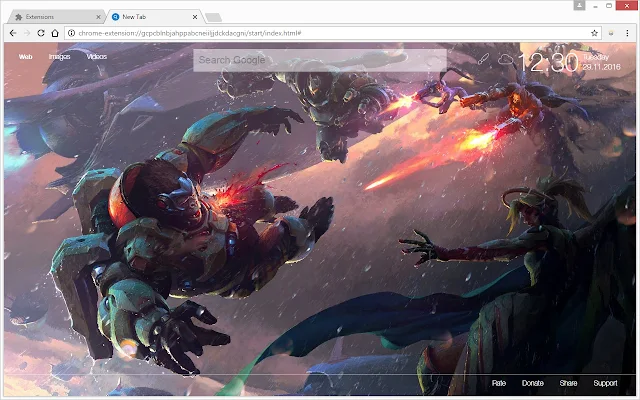Go back with the browser back arrow
Viewport: 640px width, 400px height.
(13, 33)
